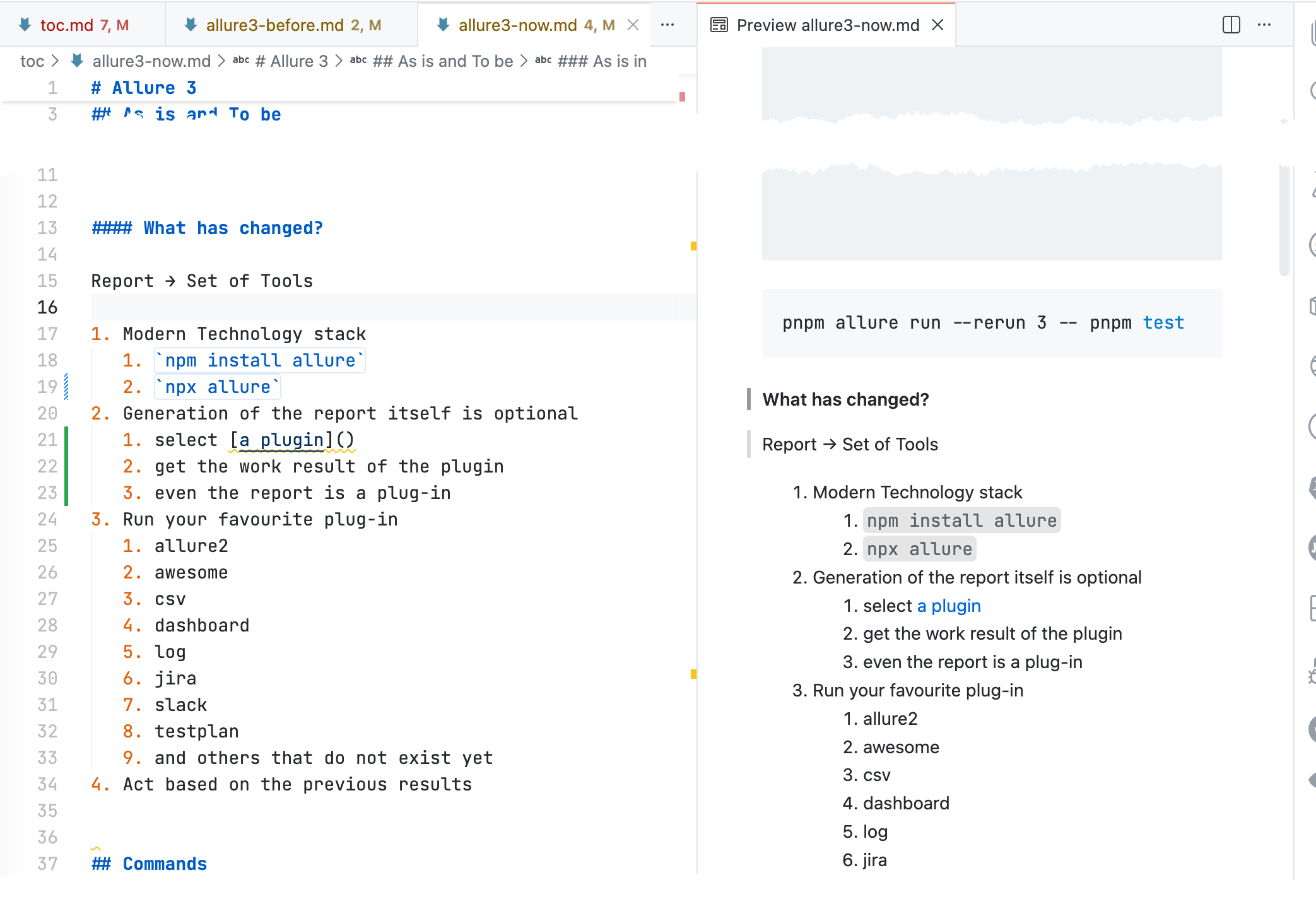Close the allure3-now.md editor tab

[x=633, y=25]
